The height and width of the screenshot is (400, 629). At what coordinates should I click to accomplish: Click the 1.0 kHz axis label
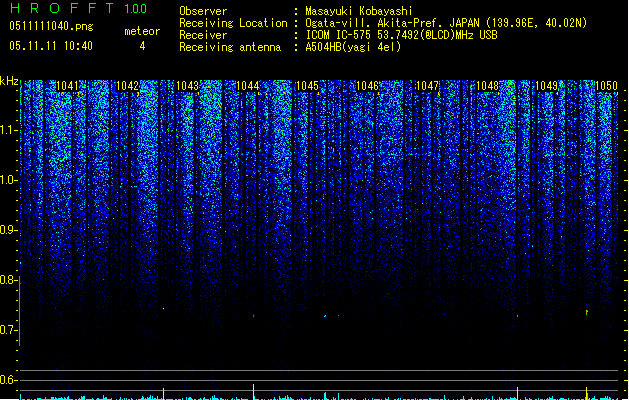point(8,181)
